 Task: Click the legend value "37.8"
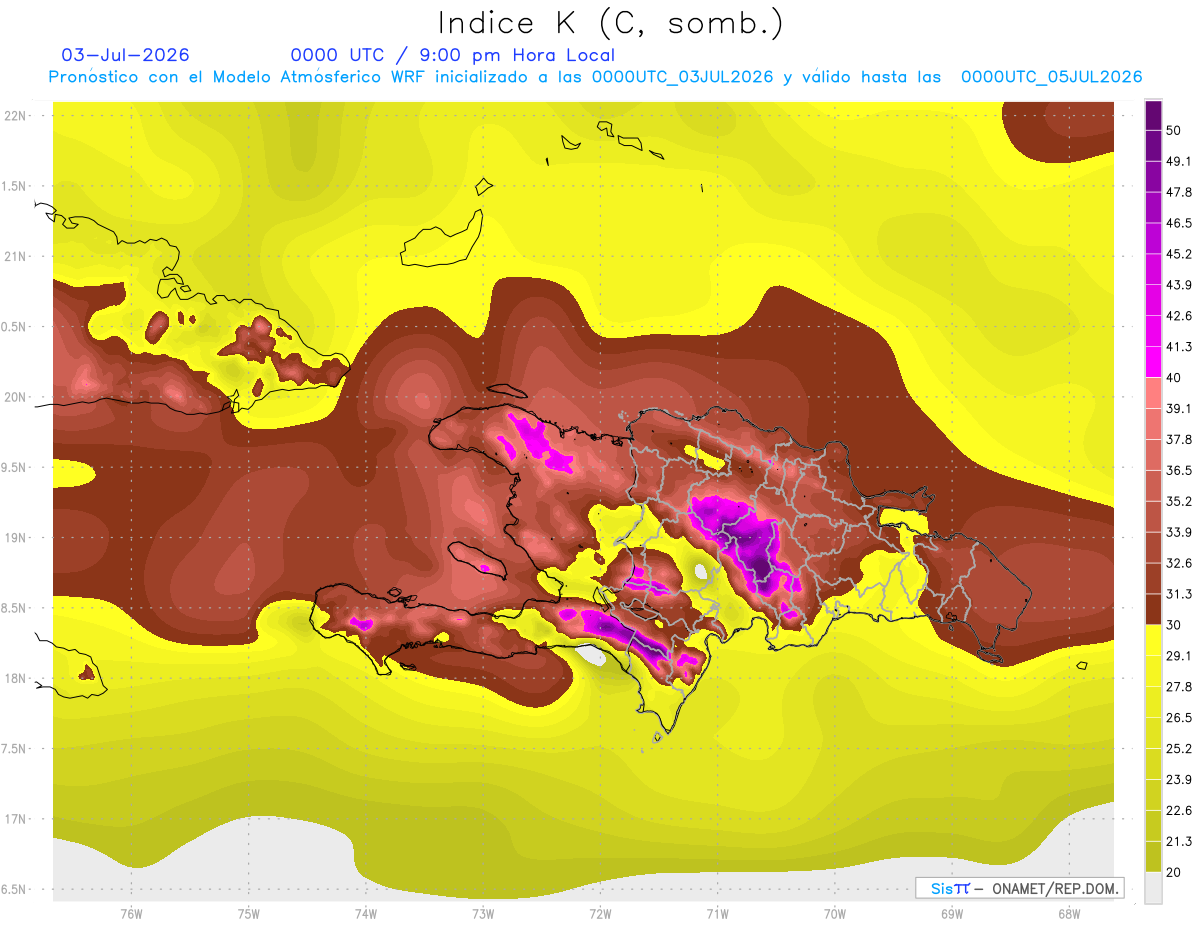(1179, 439)
